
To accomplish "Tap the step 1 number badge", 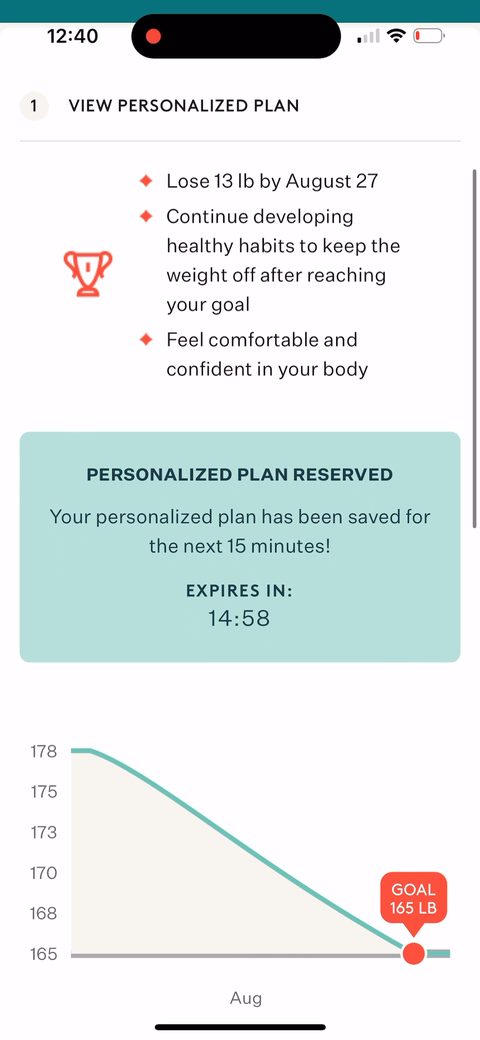I will pos(34,105).
